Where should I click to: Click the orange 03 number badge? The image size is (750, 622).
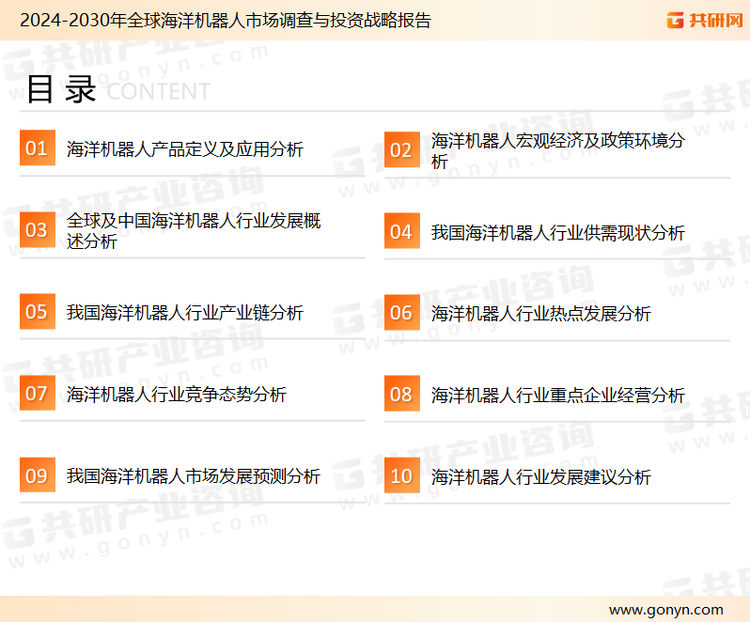[37, 230]
